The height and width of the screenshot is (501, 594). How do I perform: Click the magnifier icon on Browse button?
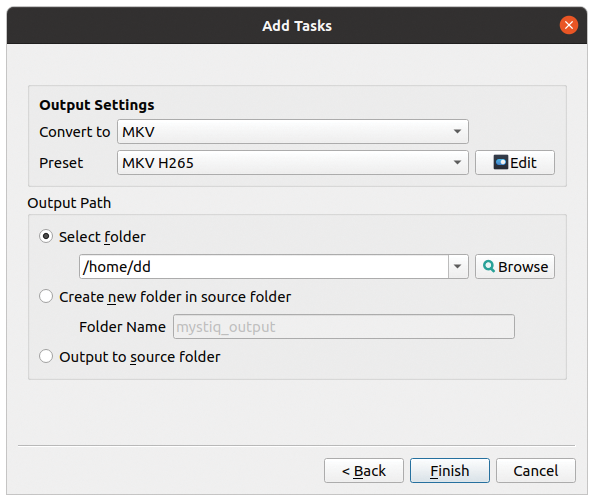tap(489, 267)
